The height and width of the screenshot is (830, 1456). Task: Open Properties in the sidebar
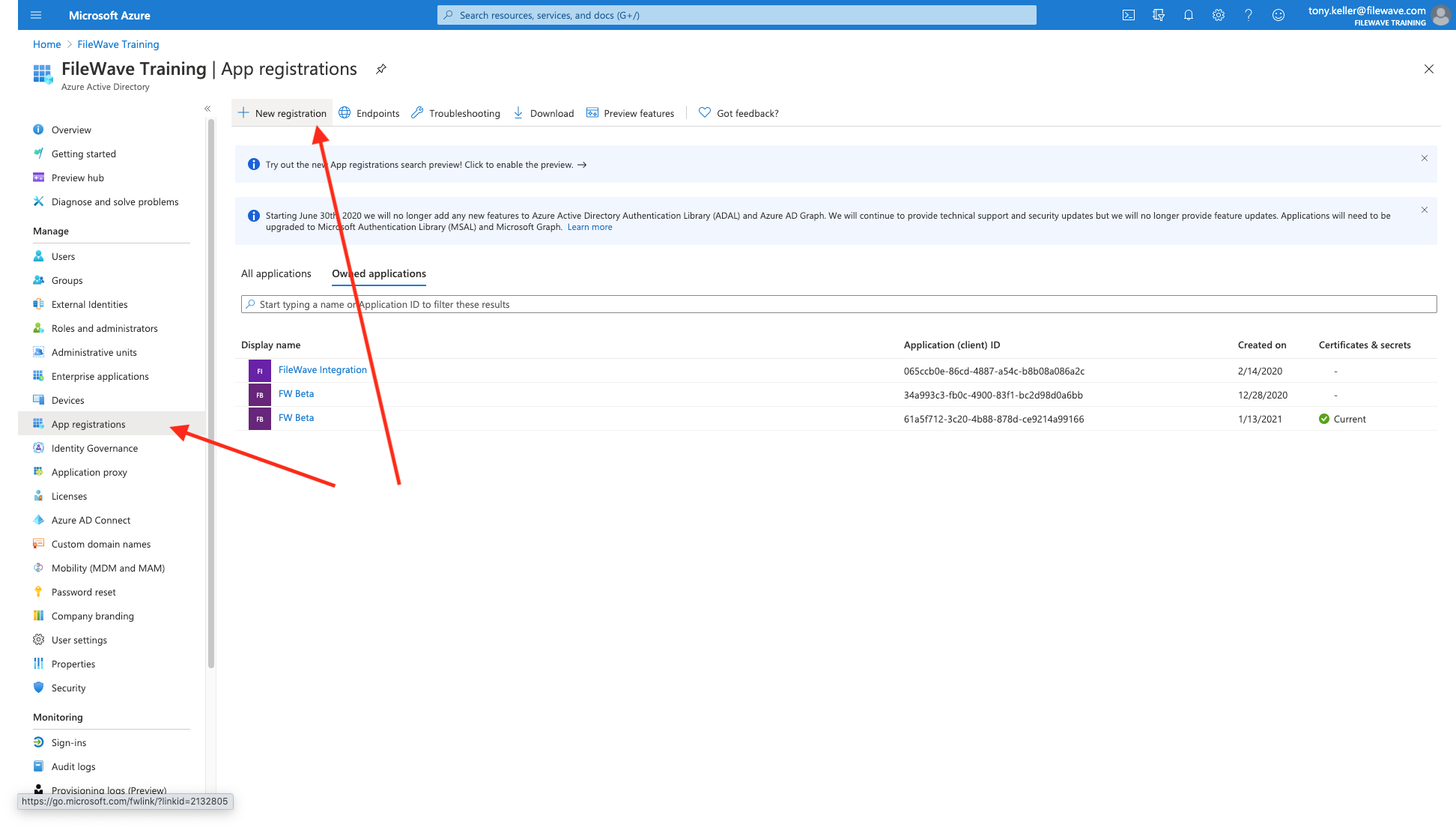73,664
